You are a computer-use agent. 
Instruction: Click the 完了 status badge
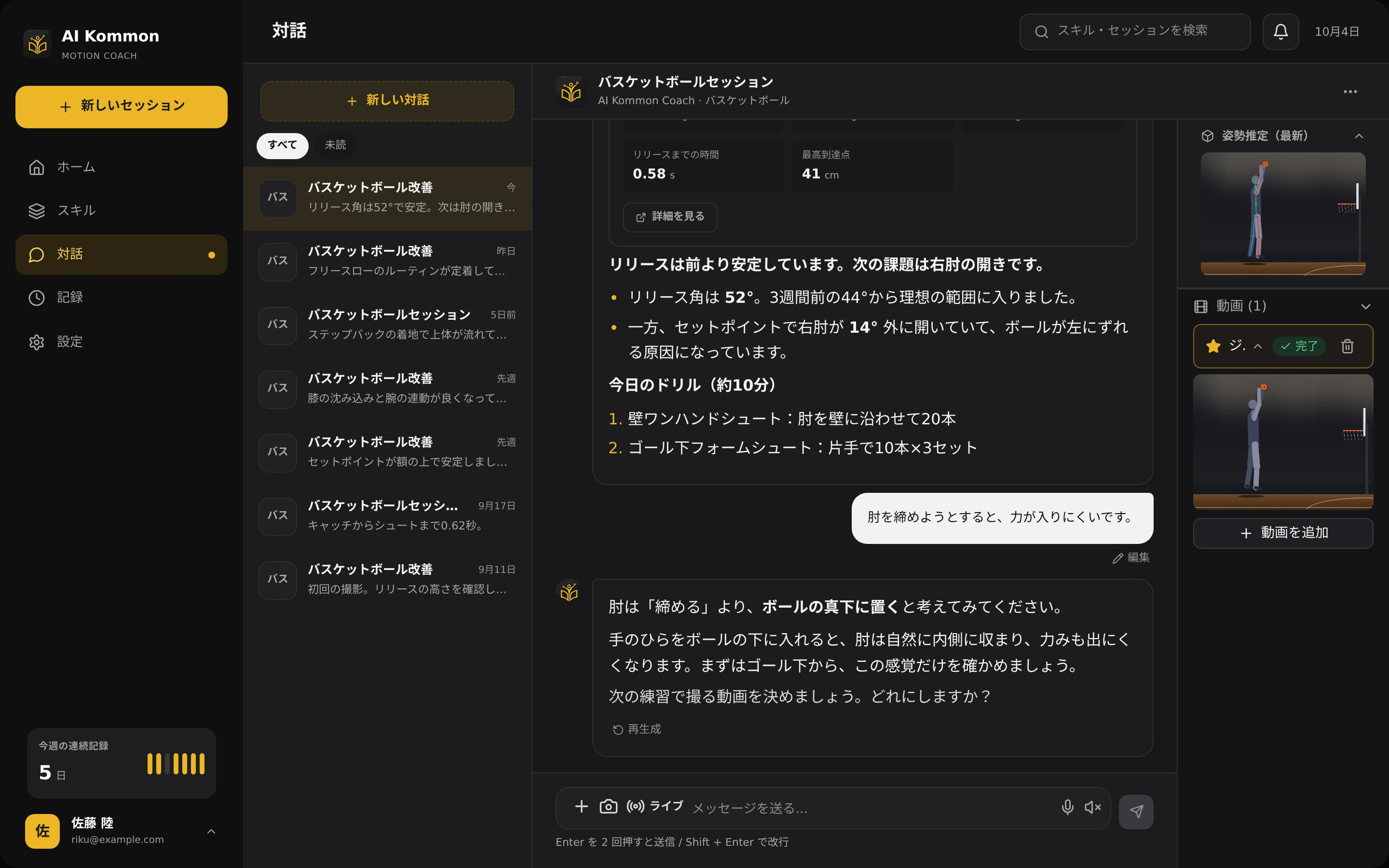click(x=1298, y=346)
